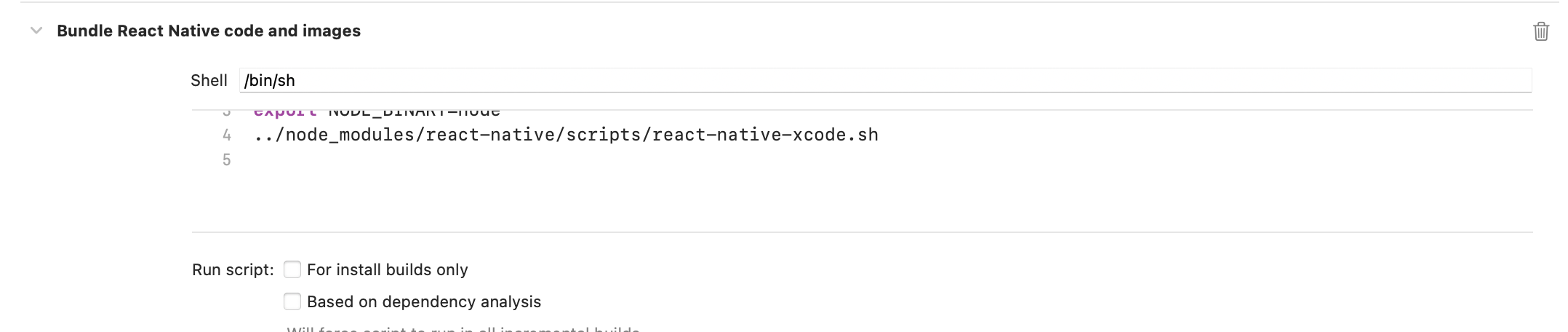Click the line number 4 gutter
Image resolution: width=1568 pixels, height=332 pixels.
(x=227, y=135)
